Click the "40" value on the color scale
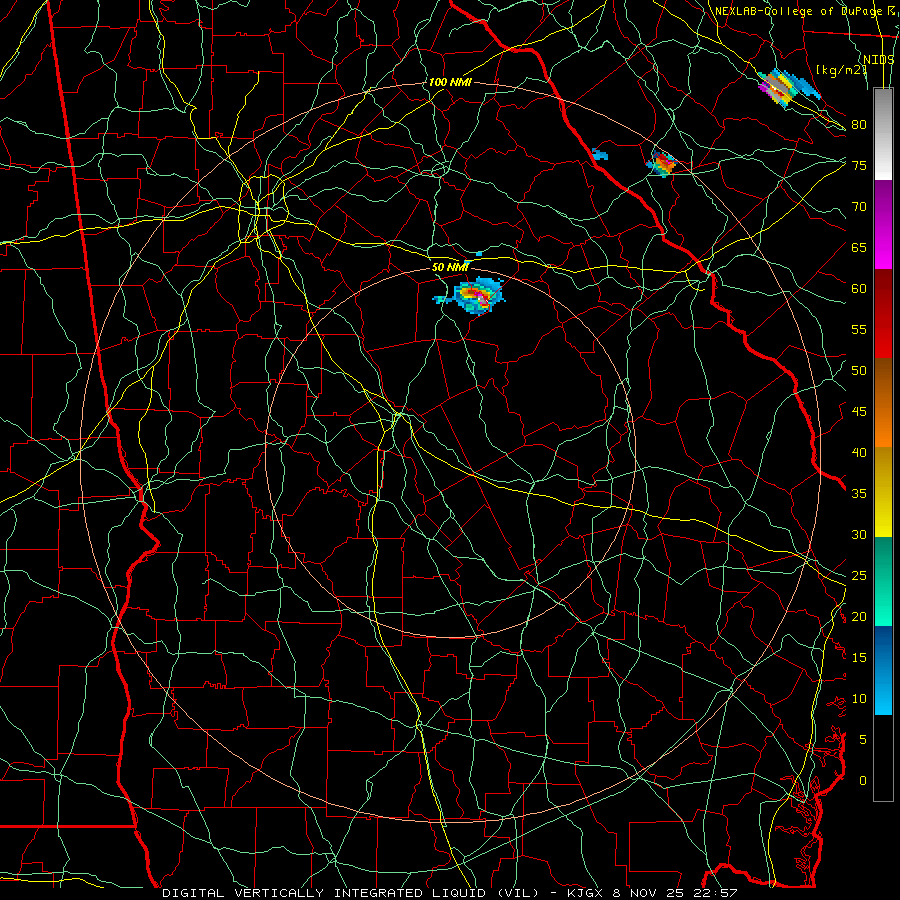Image resolution: width=900 pixels, height=900 pixels. (859, 452)
